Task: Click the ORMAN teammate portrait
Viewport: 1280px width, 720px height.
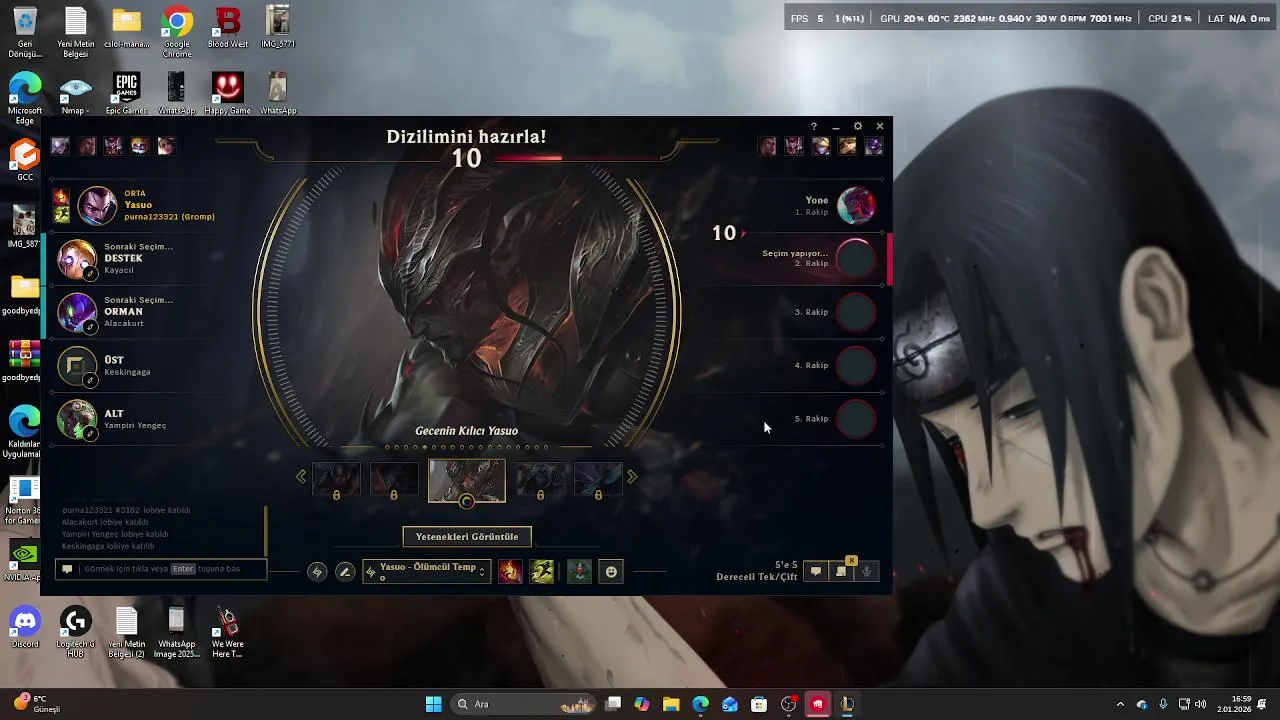Action: pyautogui.click(x=77, y=313)
